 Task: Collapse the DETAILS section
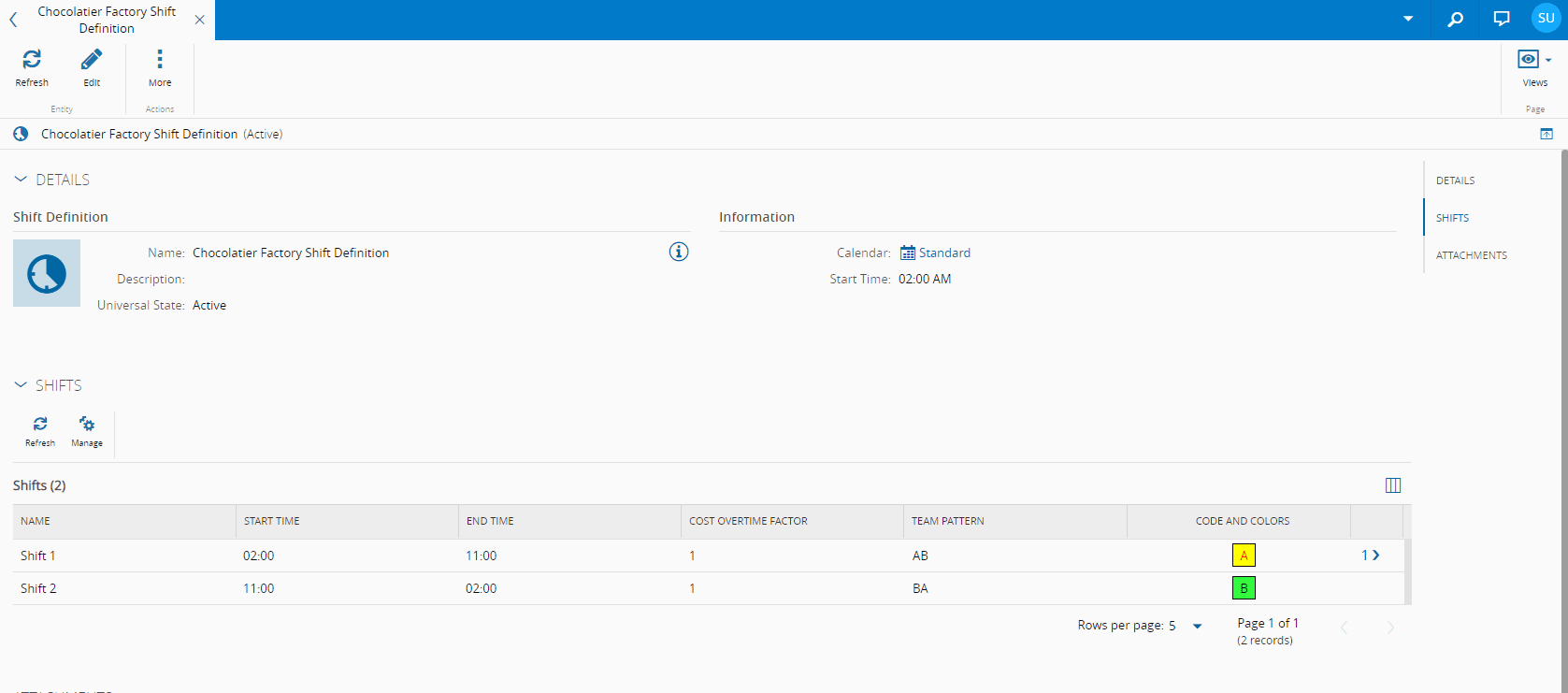(21, 180)
